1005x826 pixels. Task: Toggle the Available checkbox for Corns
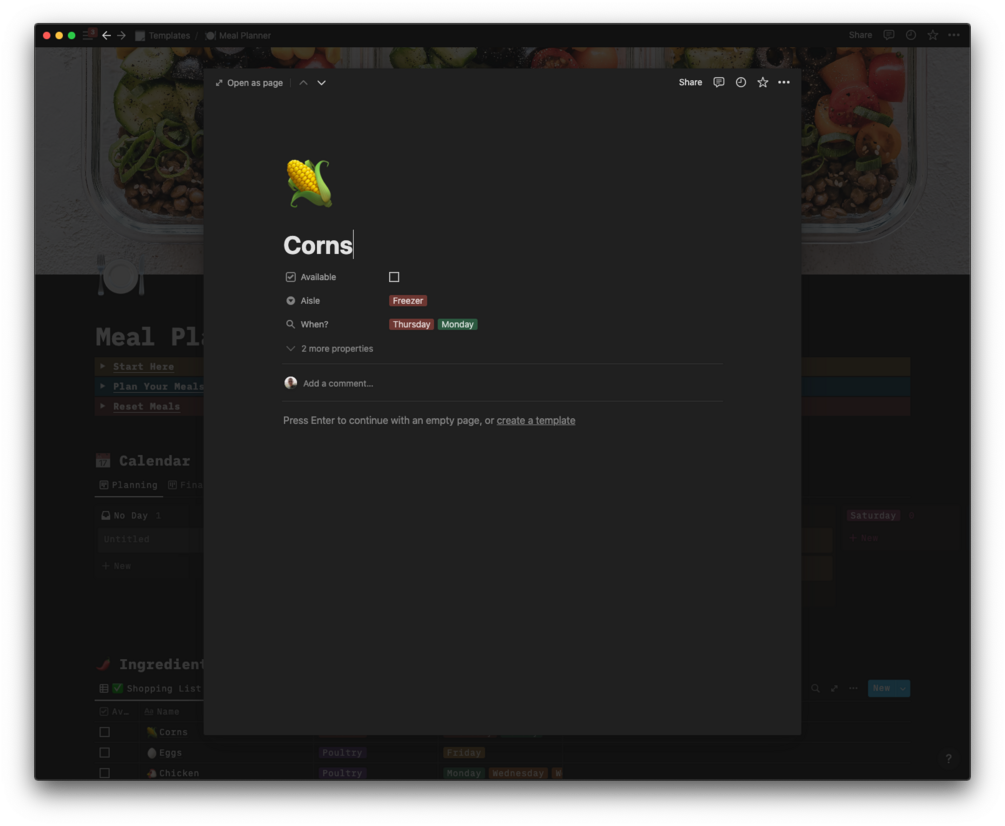[394, 277]
